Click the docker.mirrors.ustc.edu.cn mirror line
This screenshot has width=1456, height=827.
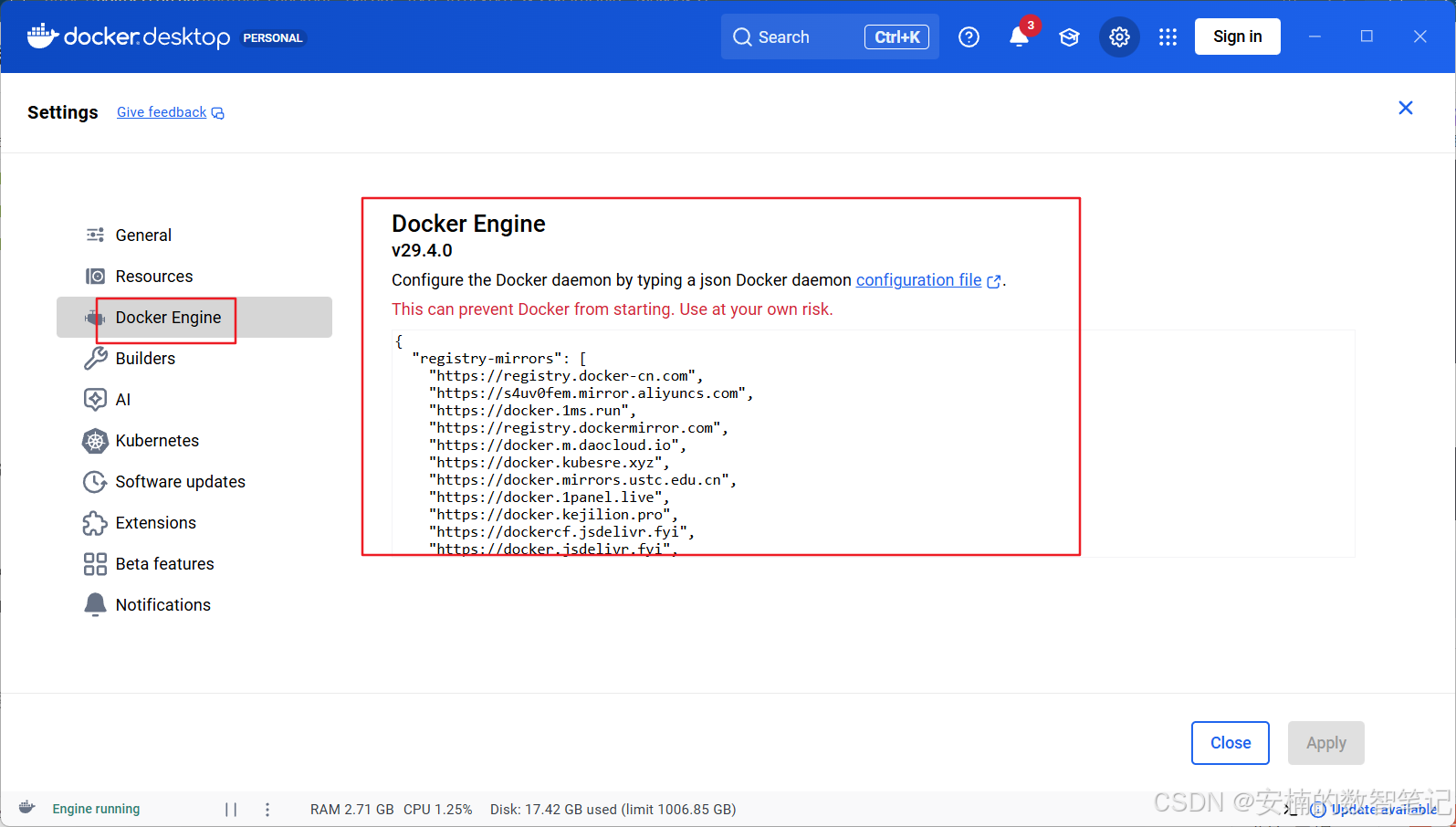pos(583,480)
